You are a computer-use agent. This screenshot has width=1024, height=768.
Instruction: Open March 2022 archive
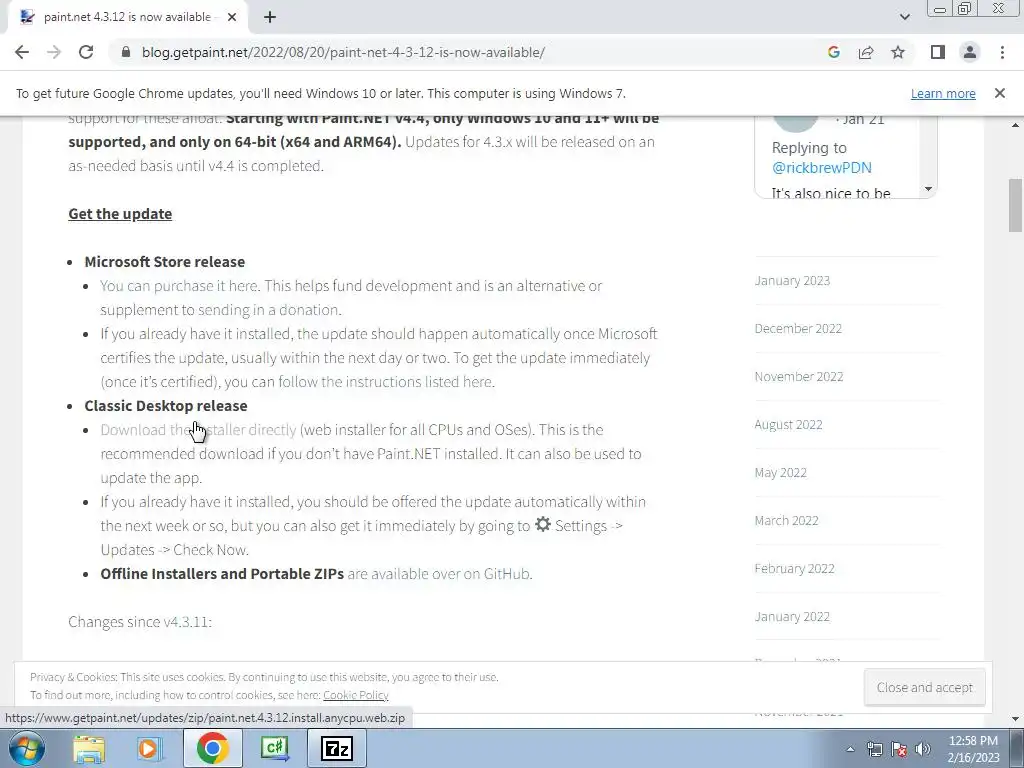click(x=786, y=520)
